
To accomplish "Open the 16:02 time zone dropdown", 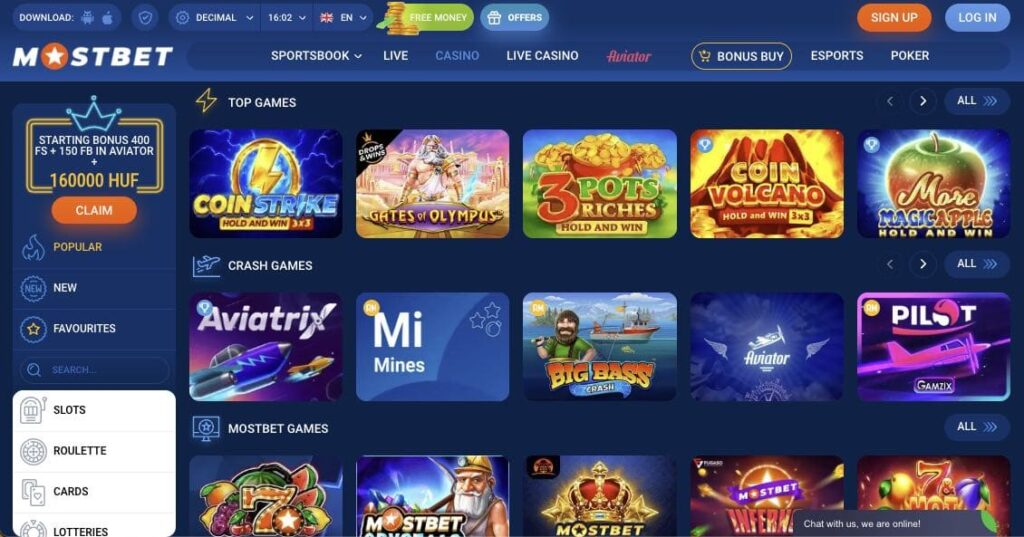I will pyautogui.click(x=287, y=18).
